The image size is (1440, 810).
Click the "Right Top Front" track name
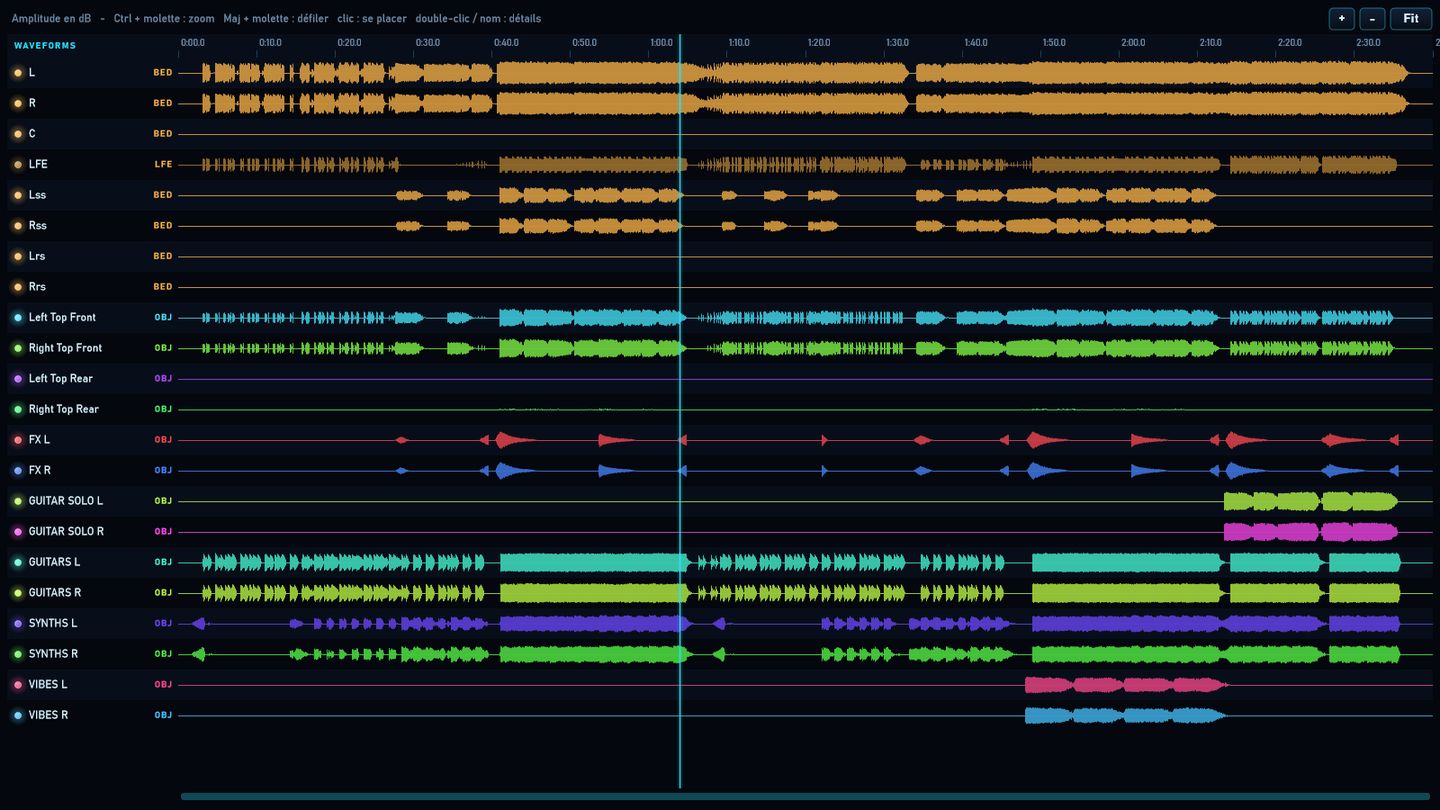pyautogui.click(x=65, y=348)
